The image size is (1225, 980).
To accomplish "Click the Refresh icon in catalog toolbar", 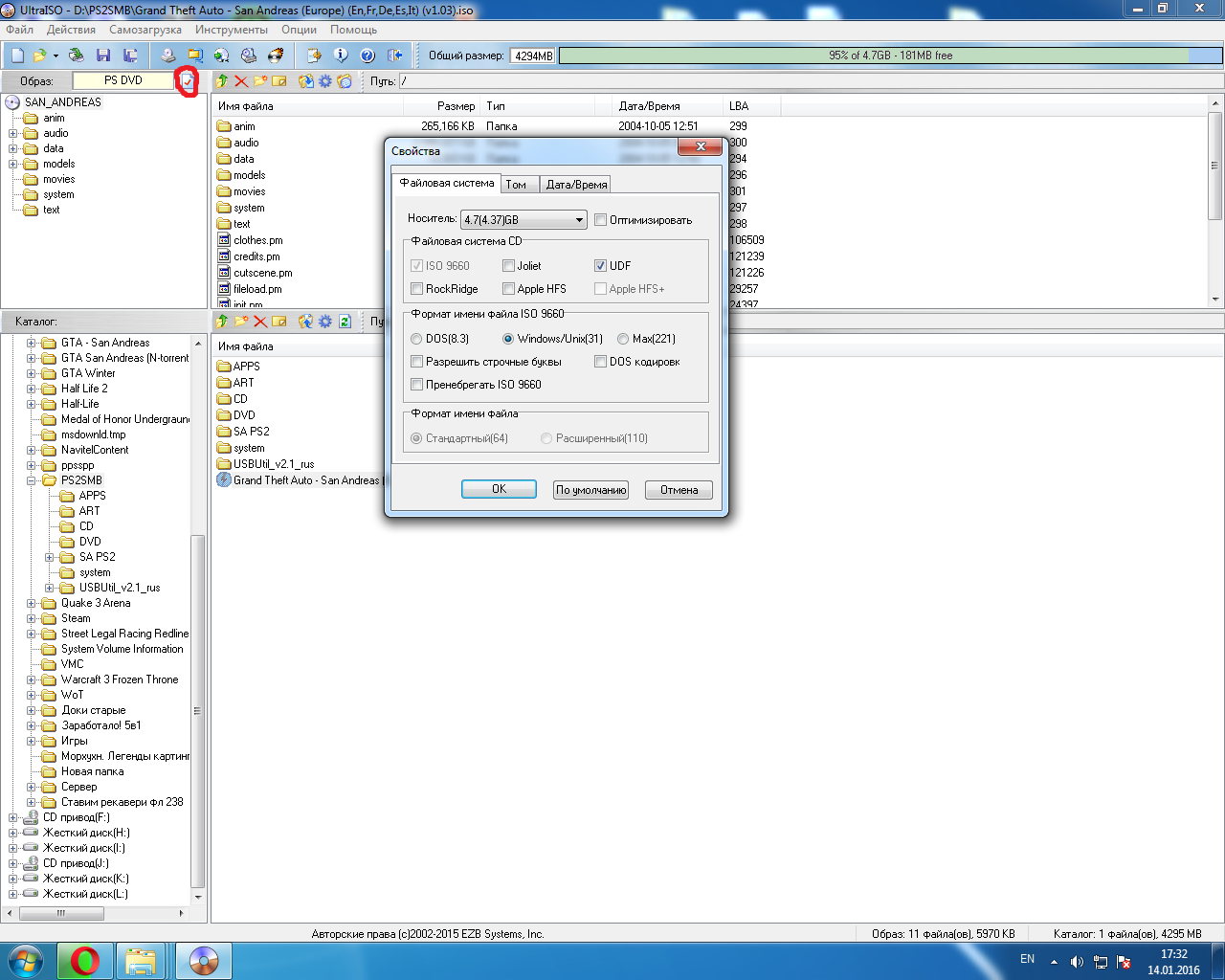I will tap(345, 322).
